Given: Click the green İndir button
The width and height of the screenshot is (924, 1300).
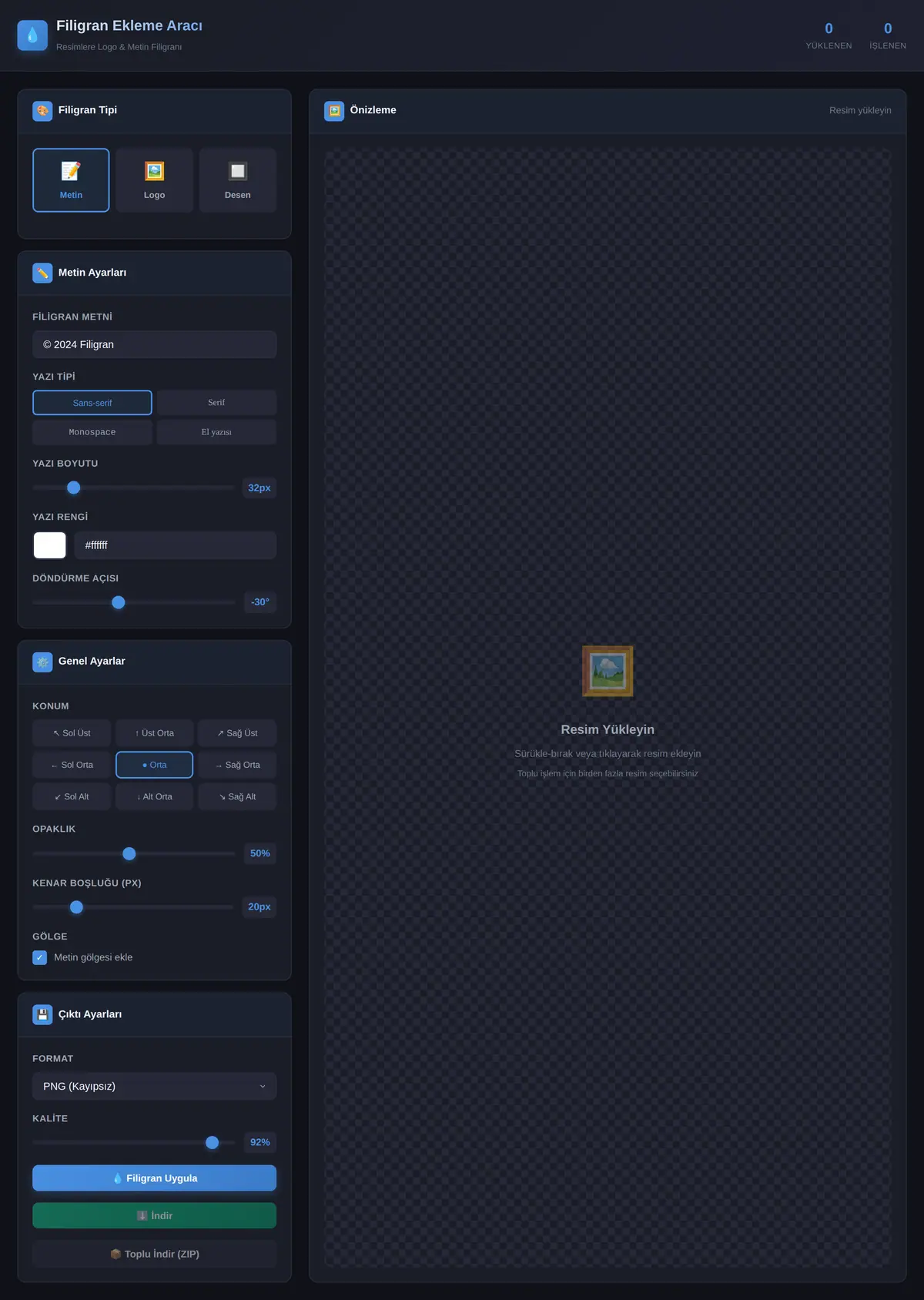Looking at the screenshot, I should coord(154,1215).
